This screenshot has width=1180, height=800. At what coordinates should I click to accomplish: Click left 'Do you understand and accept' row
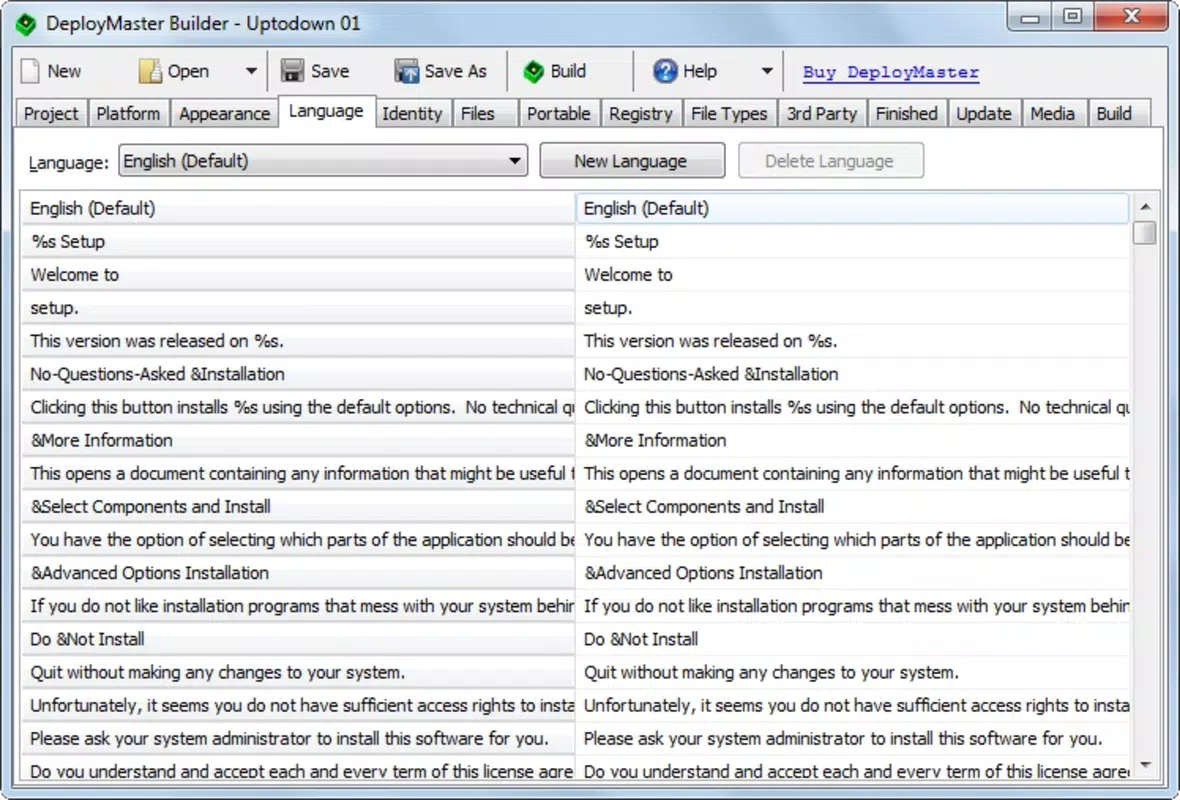[x=298, y=768]
